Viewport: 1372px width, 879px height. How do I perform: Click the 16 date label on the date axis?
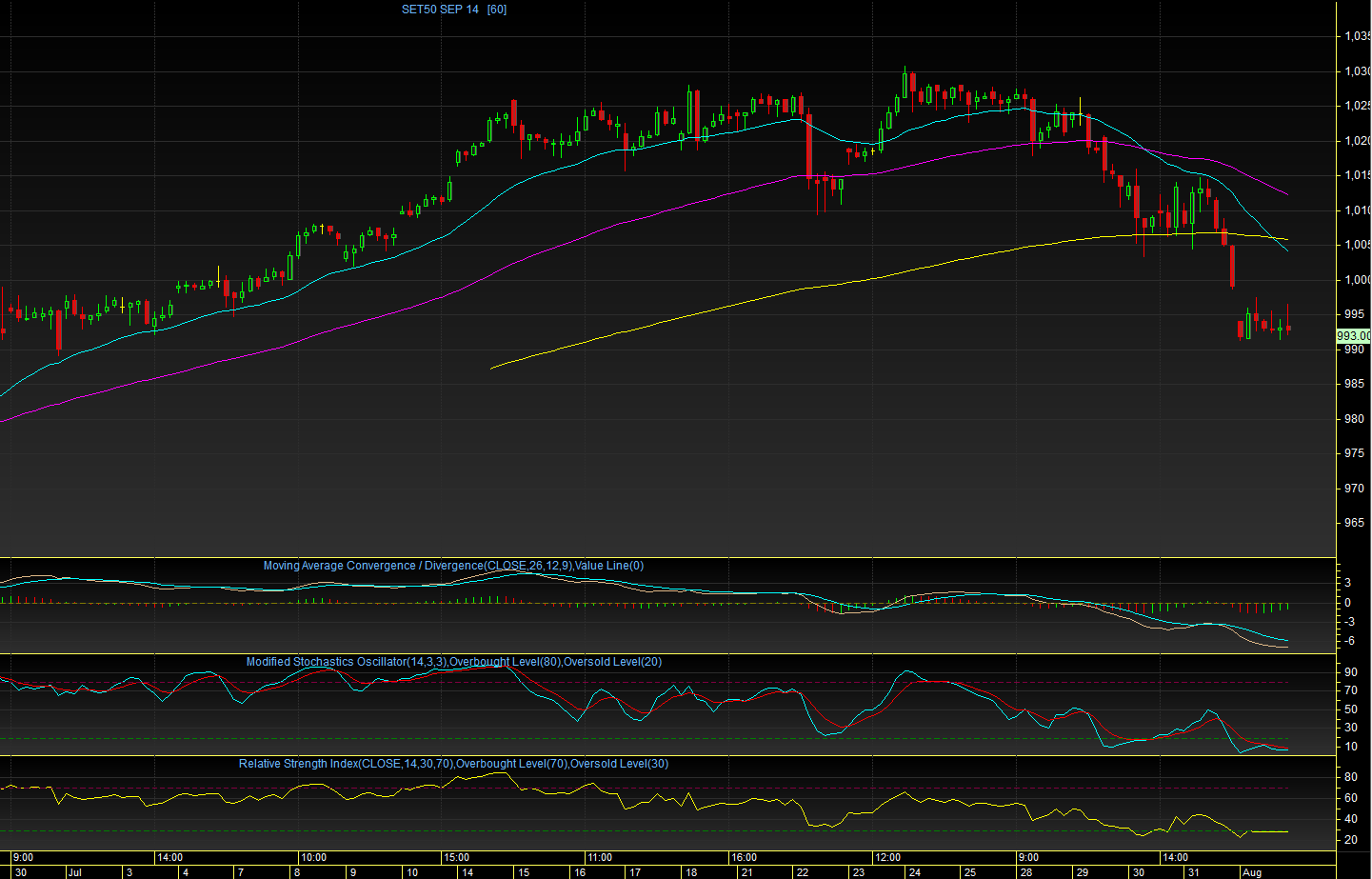pyautogui.click(x=580, y=873)
